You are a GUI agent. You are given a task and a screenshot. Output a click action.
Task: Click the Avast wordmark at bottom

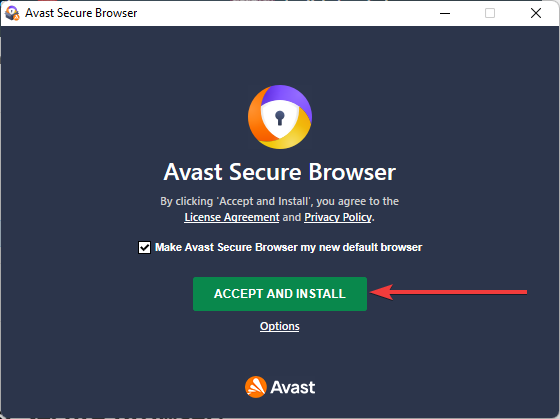coord(293,387)
